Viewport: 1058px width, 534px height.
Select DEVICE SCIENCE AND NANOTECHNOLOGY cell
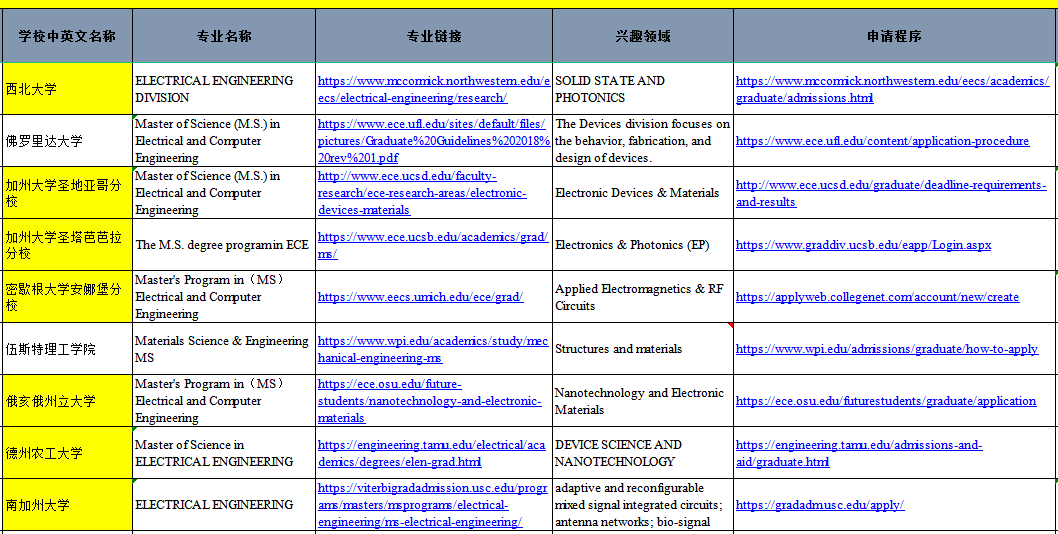(x=643, y=453)
